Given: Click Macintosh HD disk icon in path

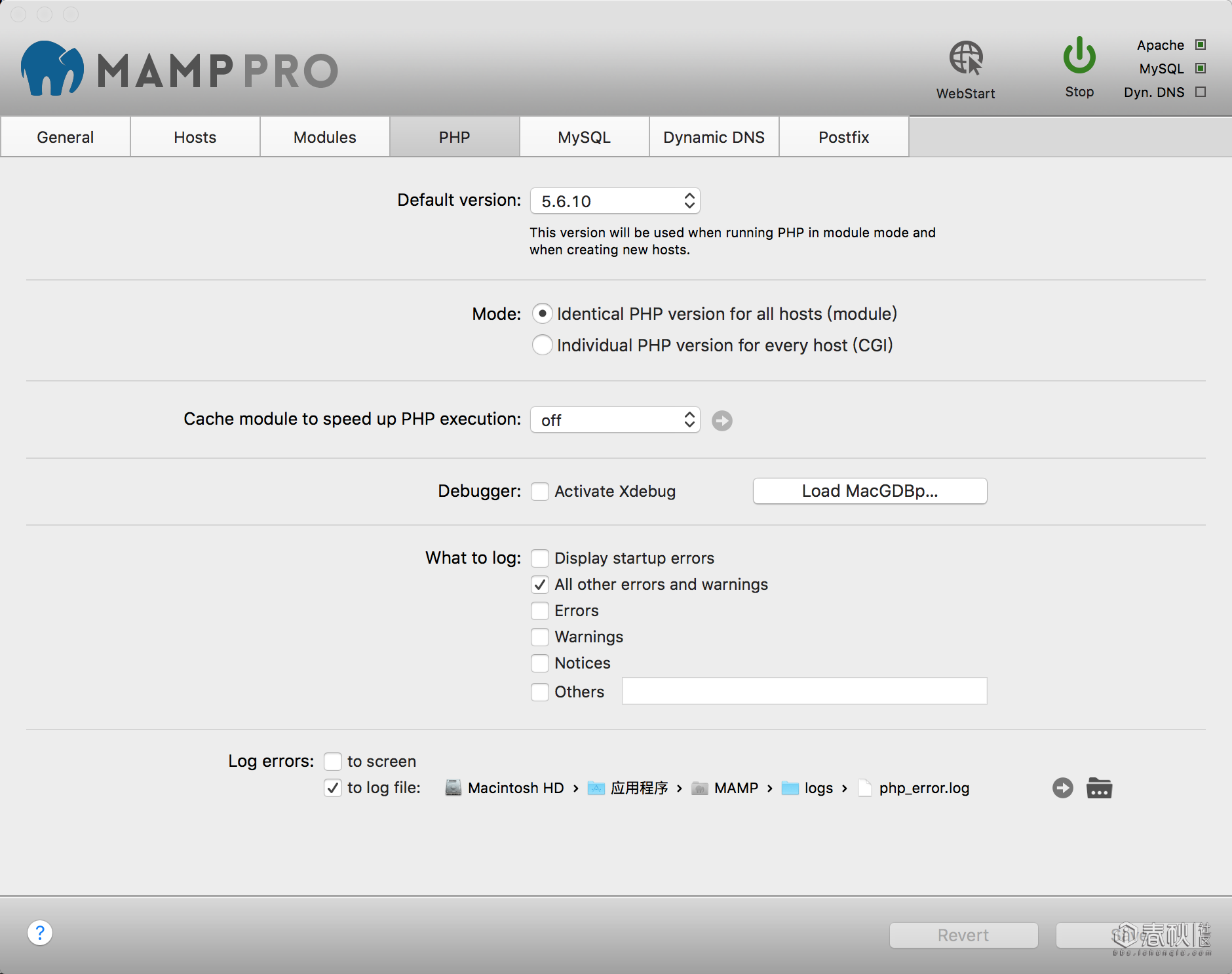Looking at the screenshot, I should 453,788.
